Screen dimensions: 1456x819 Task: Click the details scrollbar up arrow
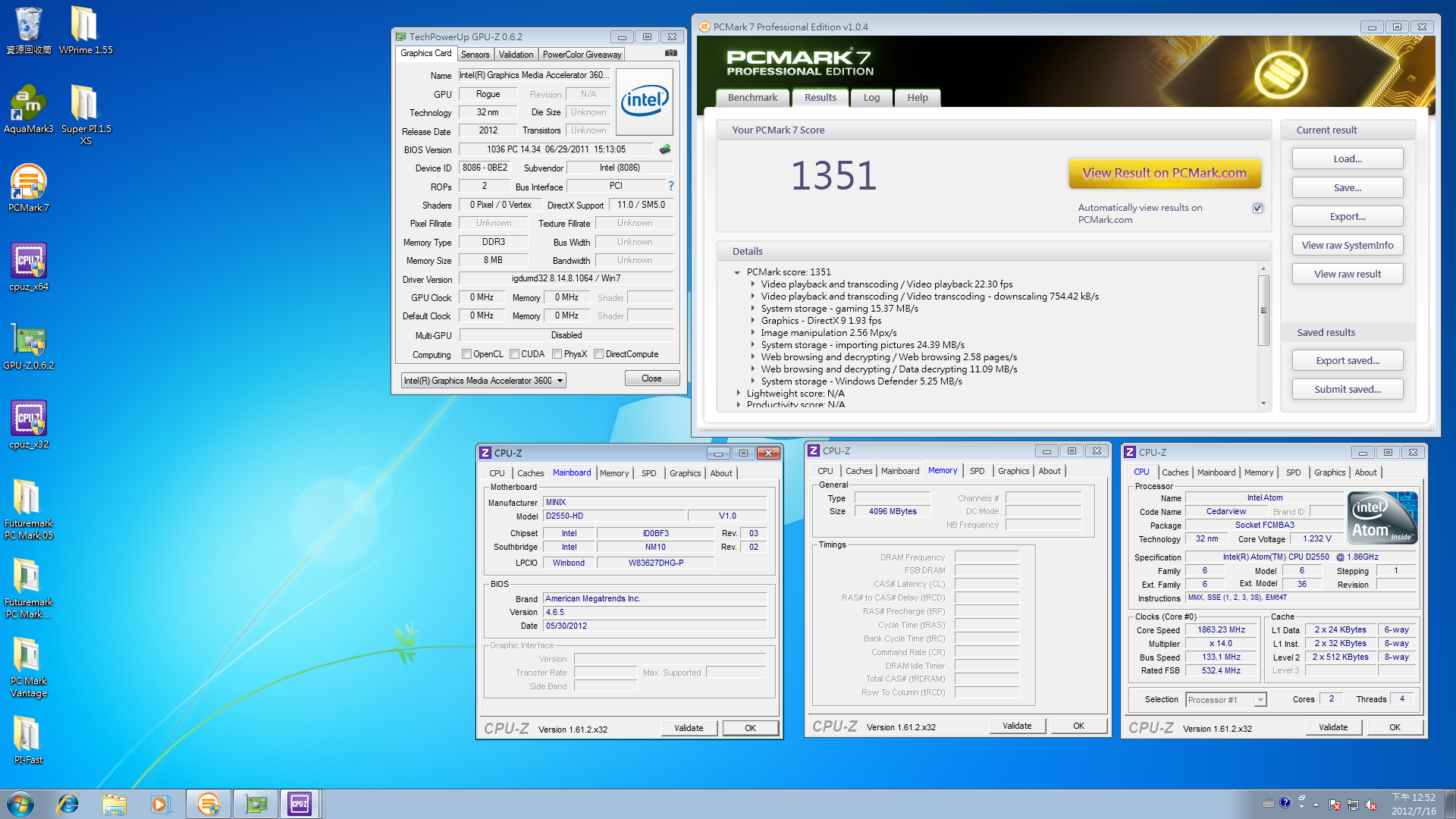point(1263,268)
